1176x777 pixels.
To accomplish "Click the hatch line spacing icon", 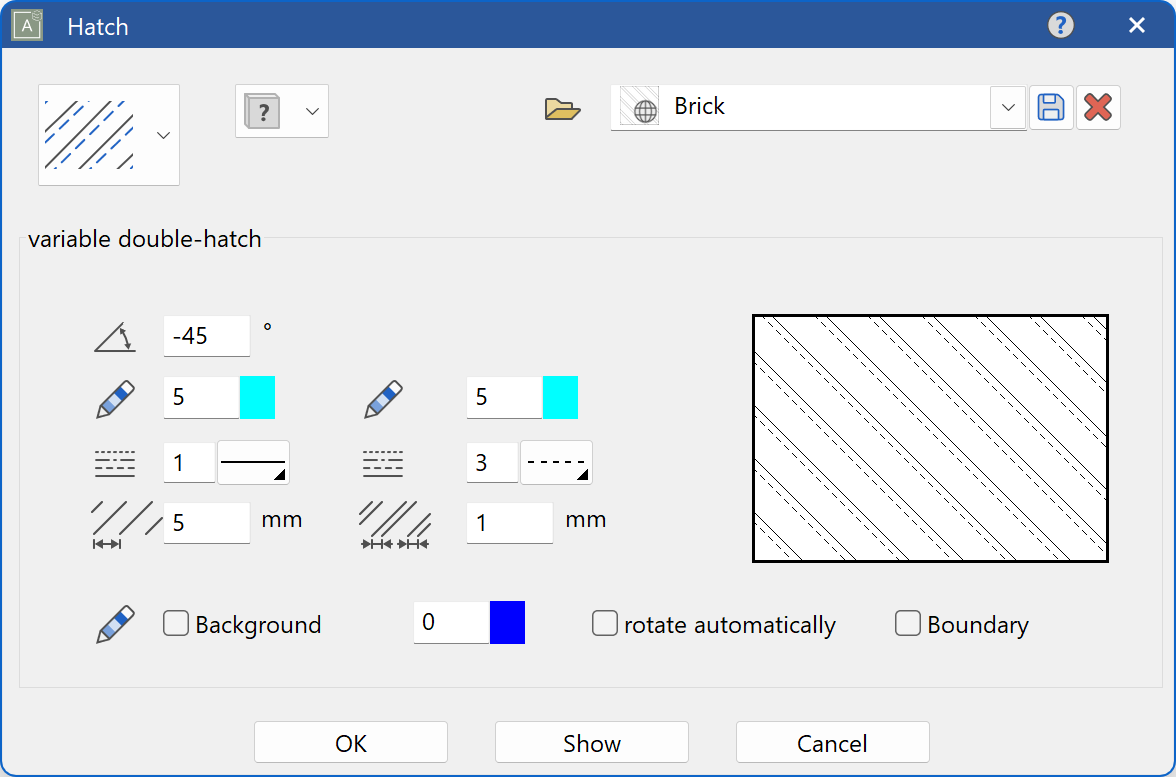I will point(116,522).
